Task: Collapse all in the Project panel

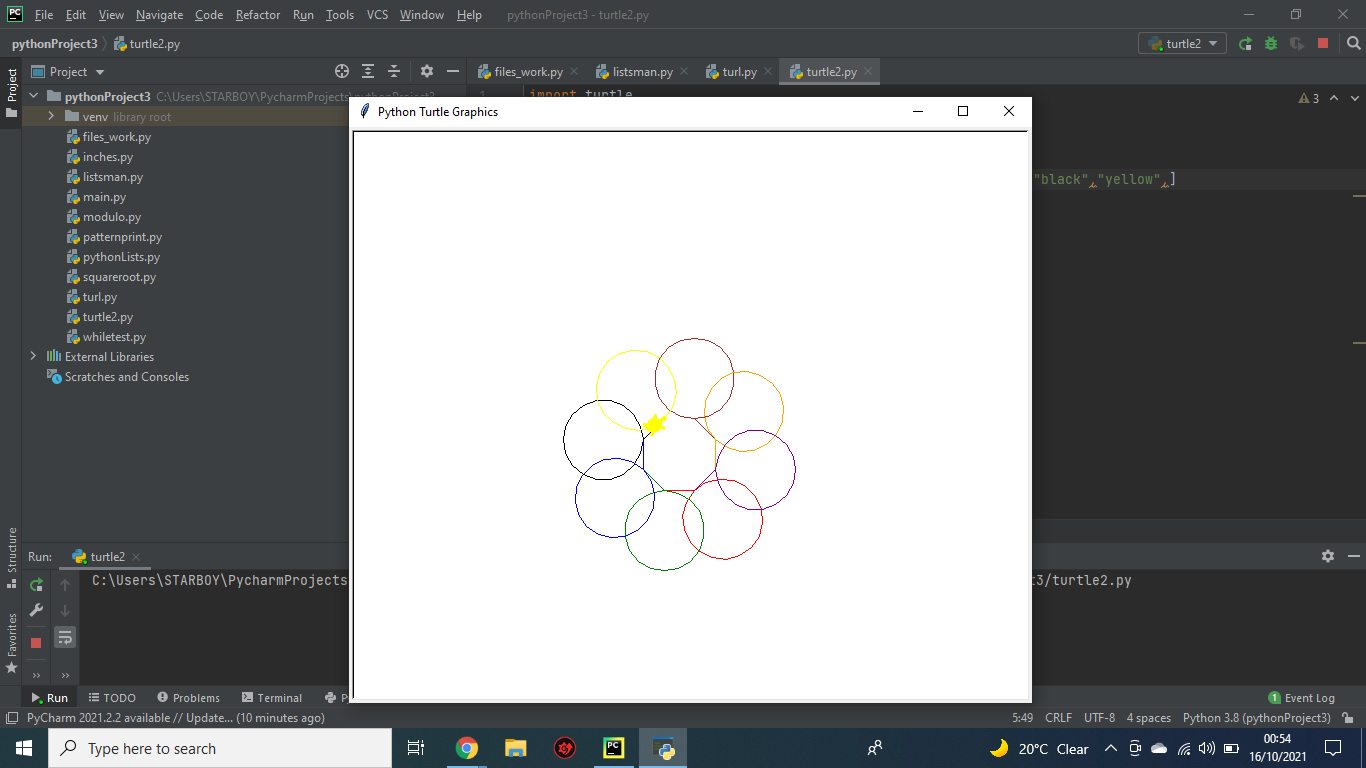Action: (394, 72)
